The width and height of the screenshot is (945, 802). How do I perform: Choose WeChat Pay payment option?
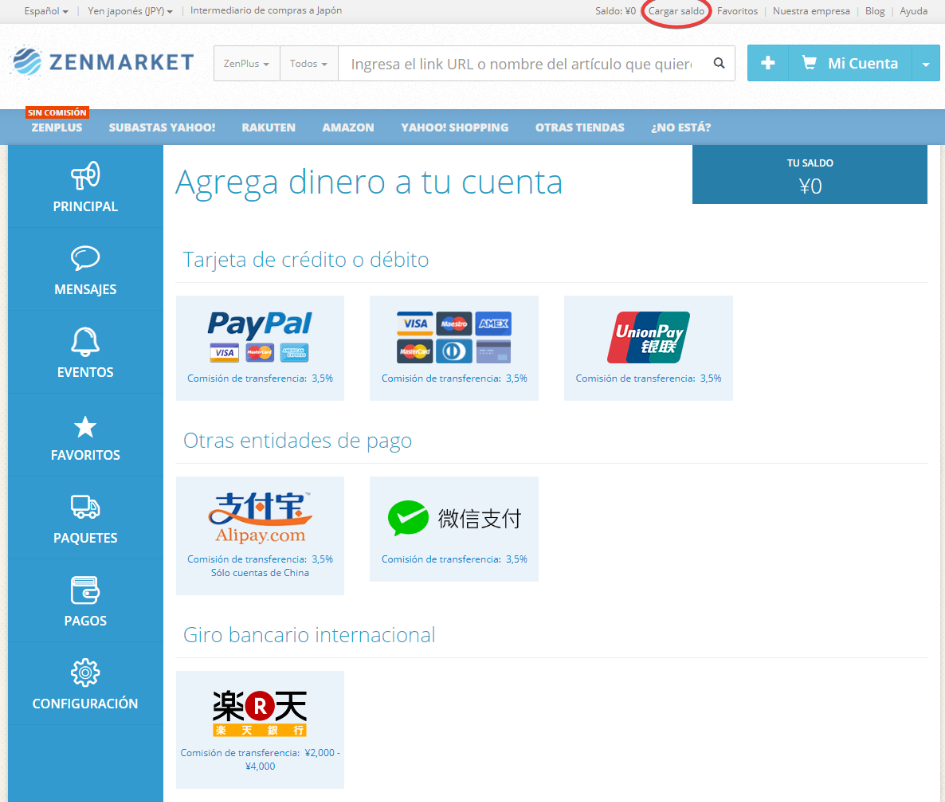point(454,528)
